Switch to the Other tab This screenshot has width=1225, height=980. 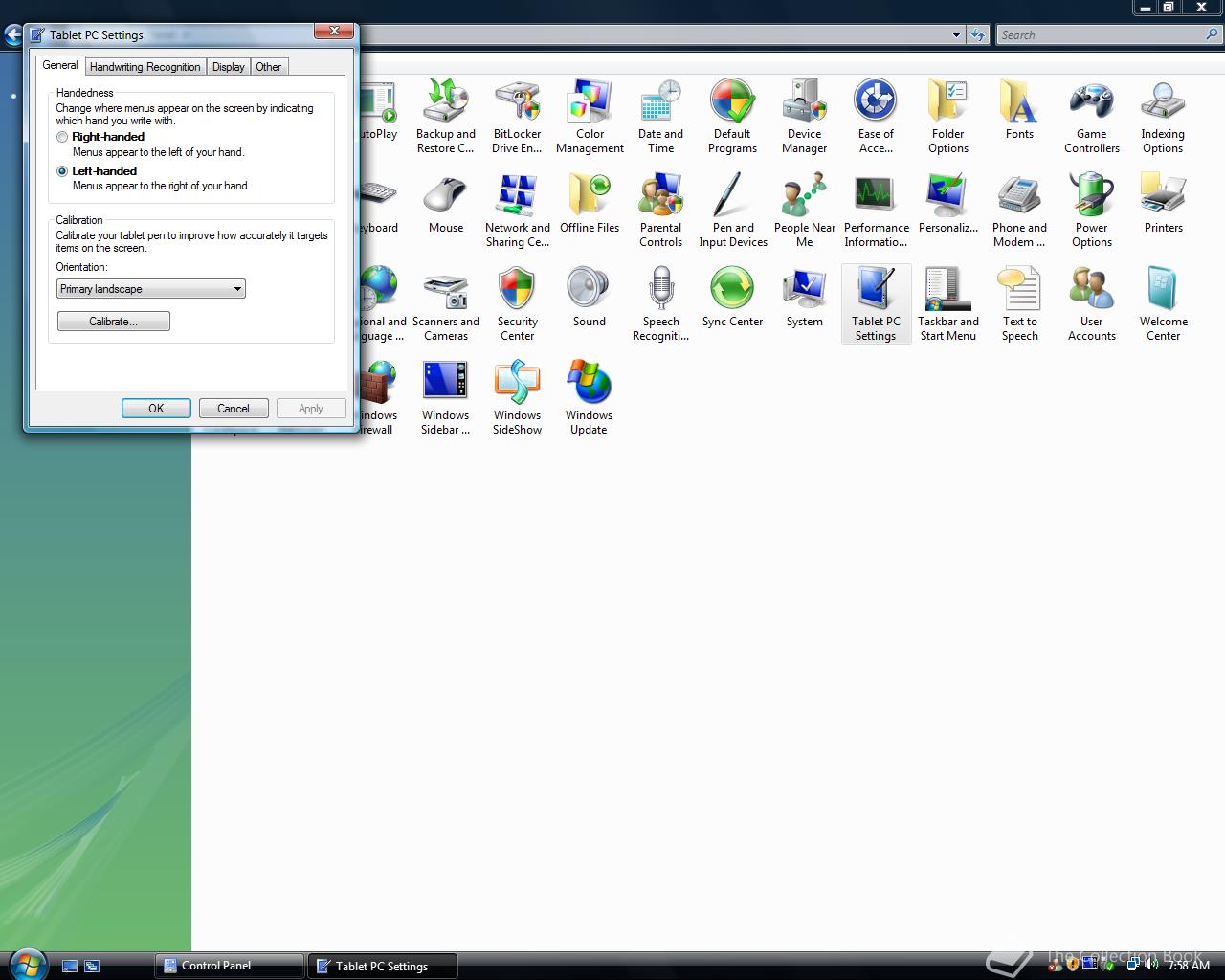269,67
